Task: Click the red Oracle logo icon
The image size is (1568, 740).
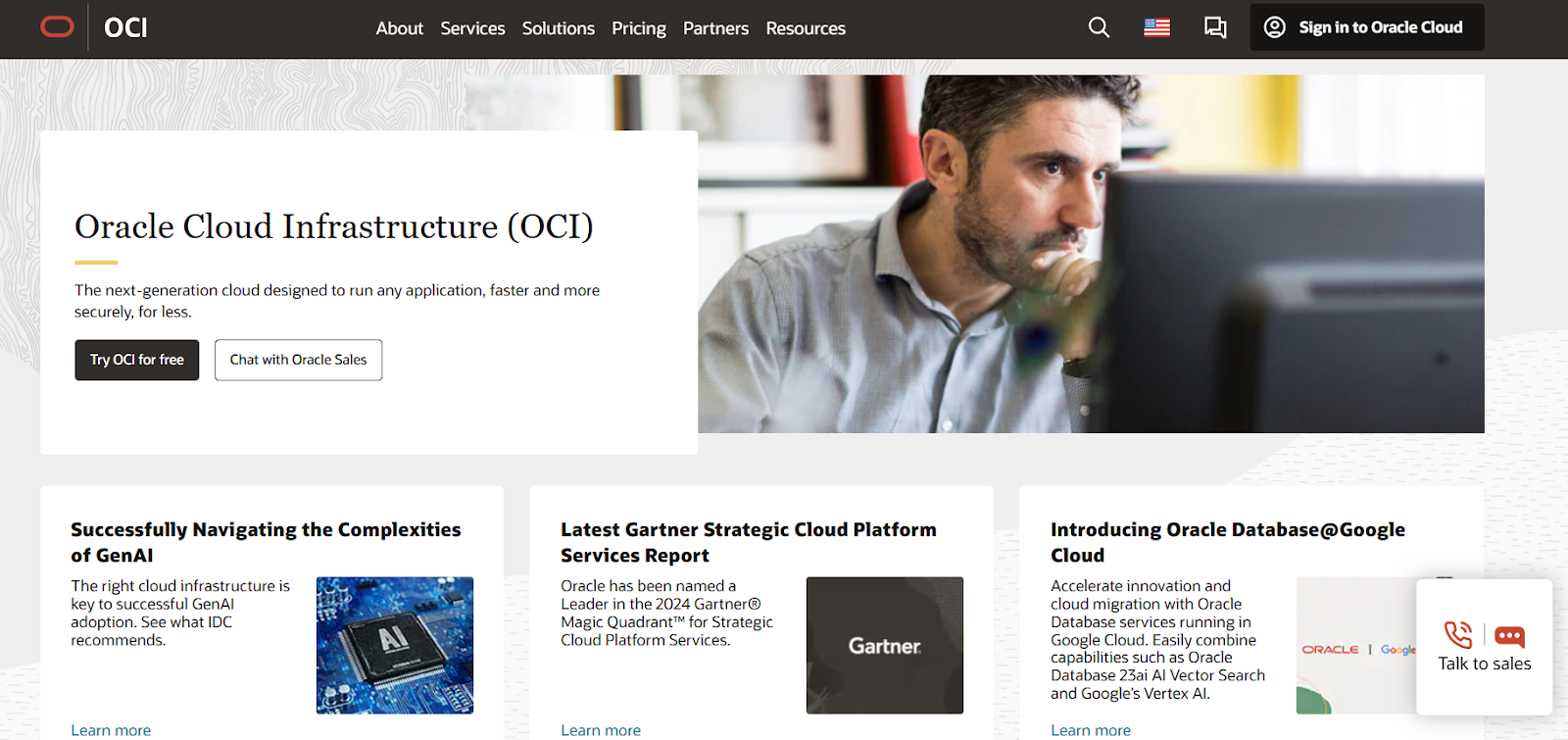Action: click(57, 26)
